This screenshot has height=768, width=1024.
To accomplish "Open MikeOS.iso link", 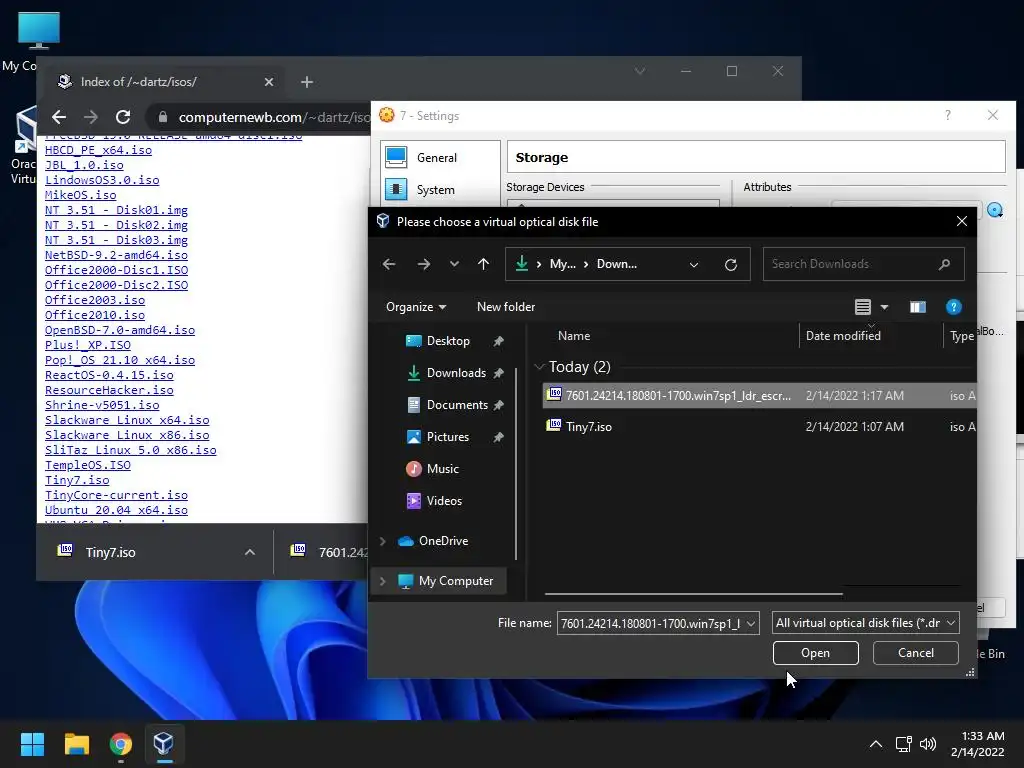I will (x=80, y=195).
